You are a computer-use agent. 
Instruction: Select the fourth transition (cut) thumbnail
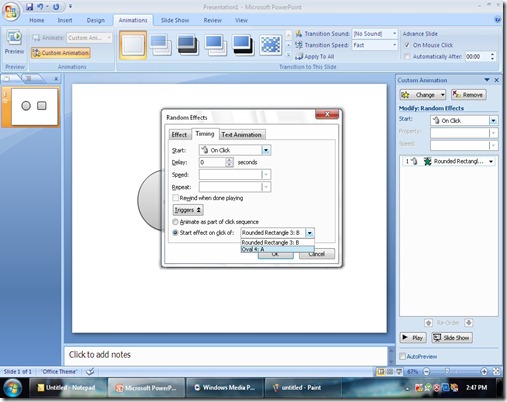pos(215,45)
